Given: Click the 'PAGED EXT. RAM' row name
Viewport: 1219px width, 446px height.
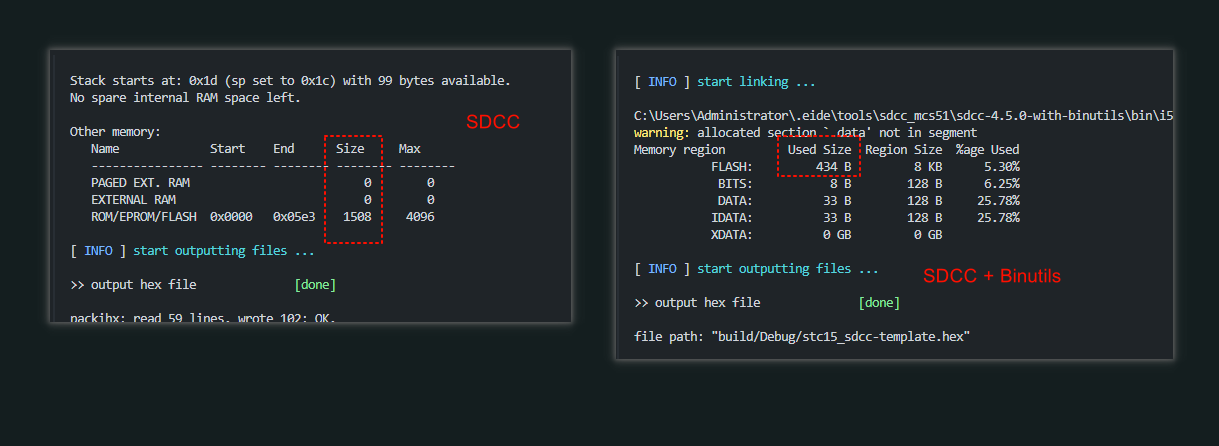Looking at the screenshot, I should click(x=140, y=183).
